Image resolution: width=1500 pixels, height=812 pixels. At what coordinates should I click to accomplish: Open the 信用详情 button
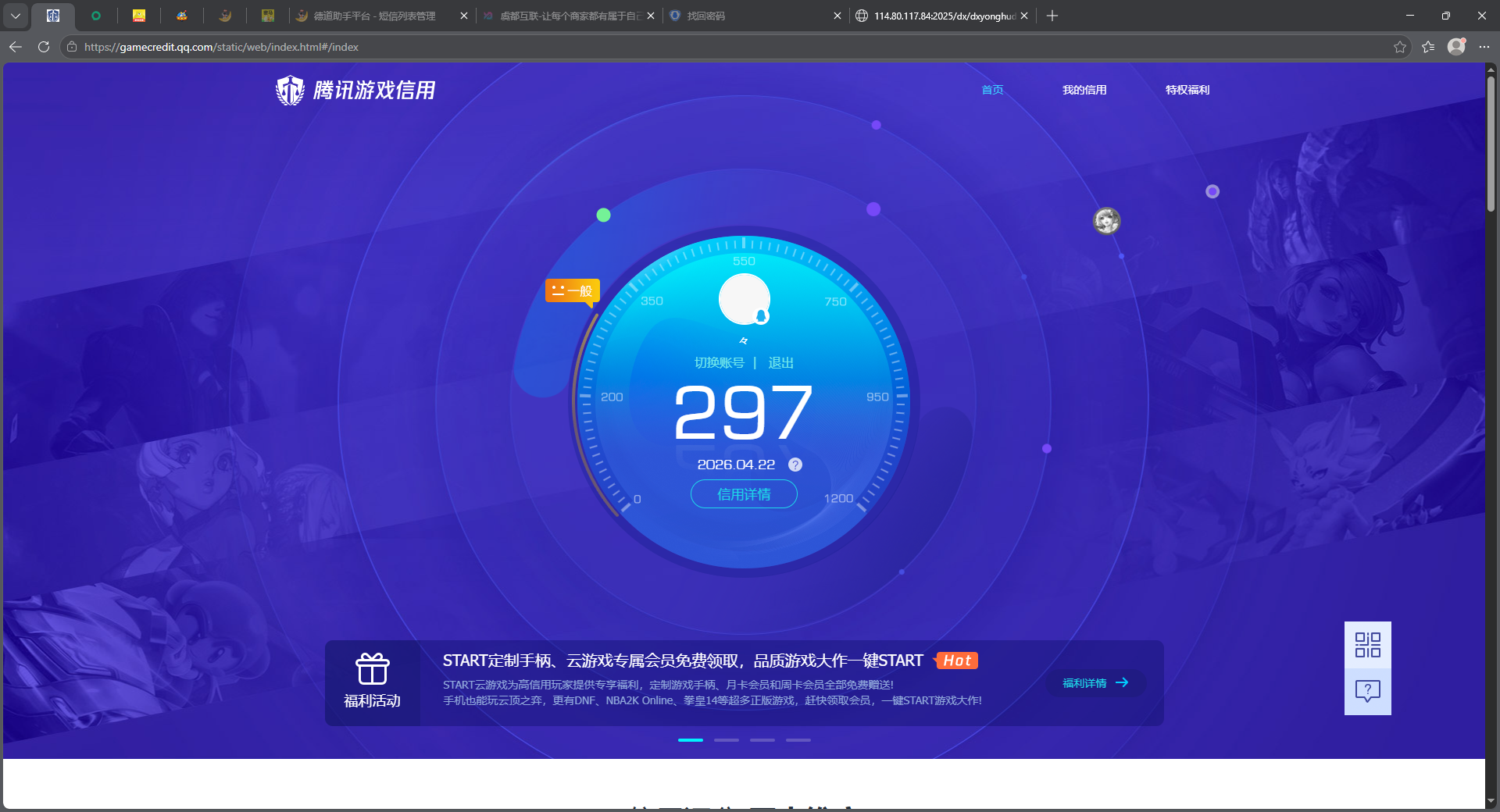[x=743, y=494]
